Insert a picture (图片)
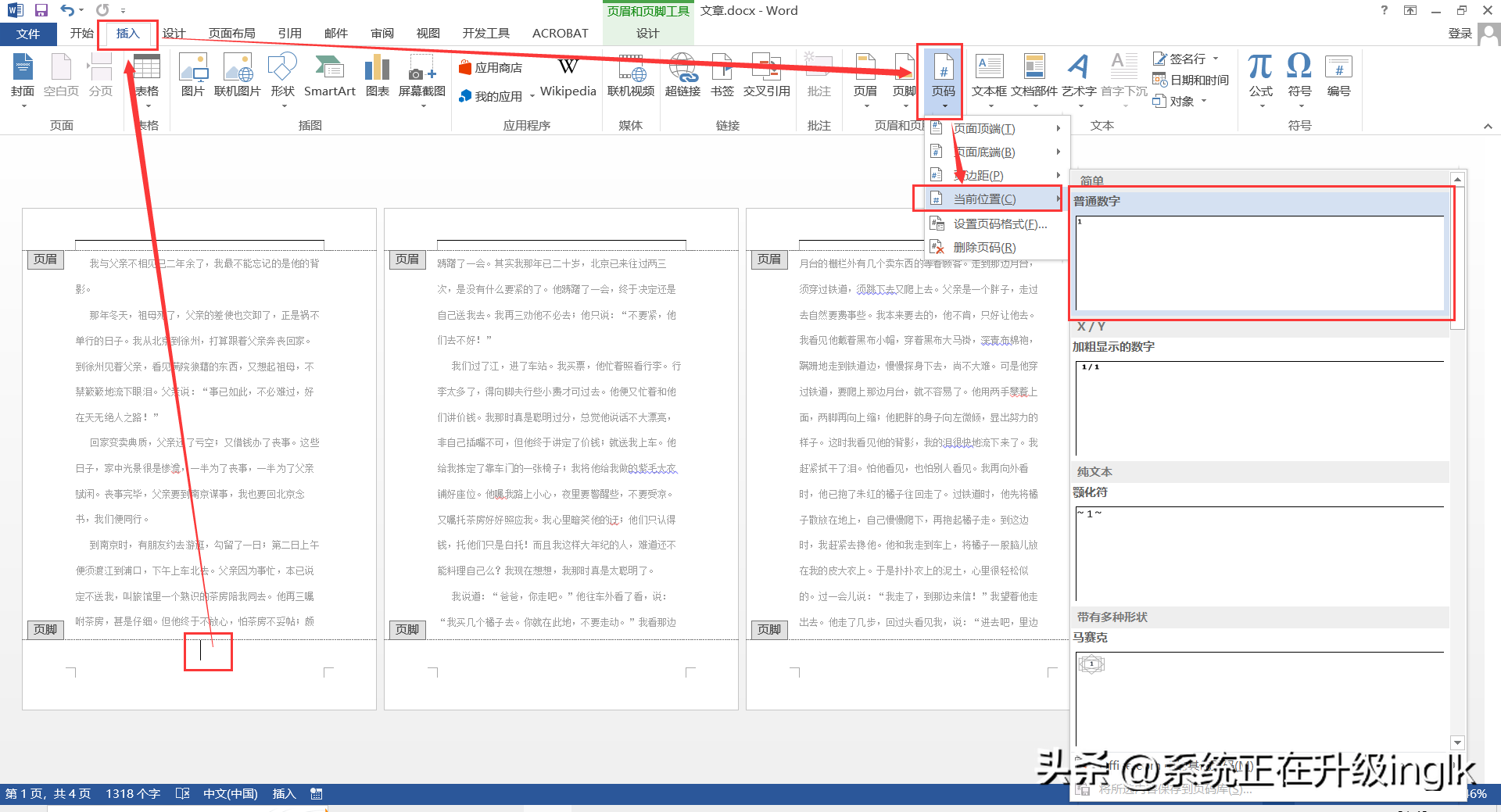The width and height of the screenshot is (1501, 812). pyautogui.click(x=192, y=77)
